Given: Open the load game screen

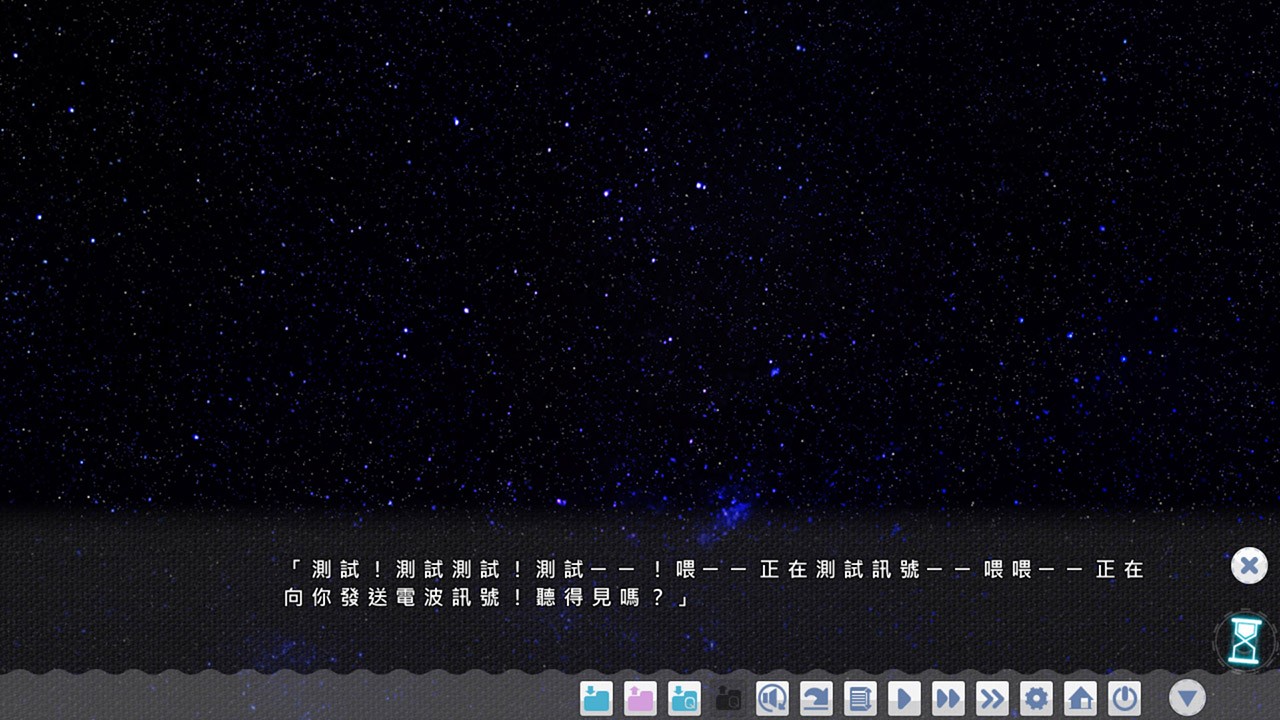Looking at the screenshot, I should pos(640,699).
